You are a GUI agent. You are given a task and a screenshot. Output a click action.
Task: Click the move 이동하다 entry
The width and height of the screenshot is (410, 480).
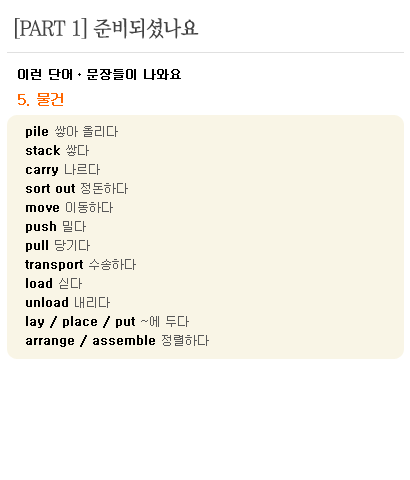coord(69,208)
